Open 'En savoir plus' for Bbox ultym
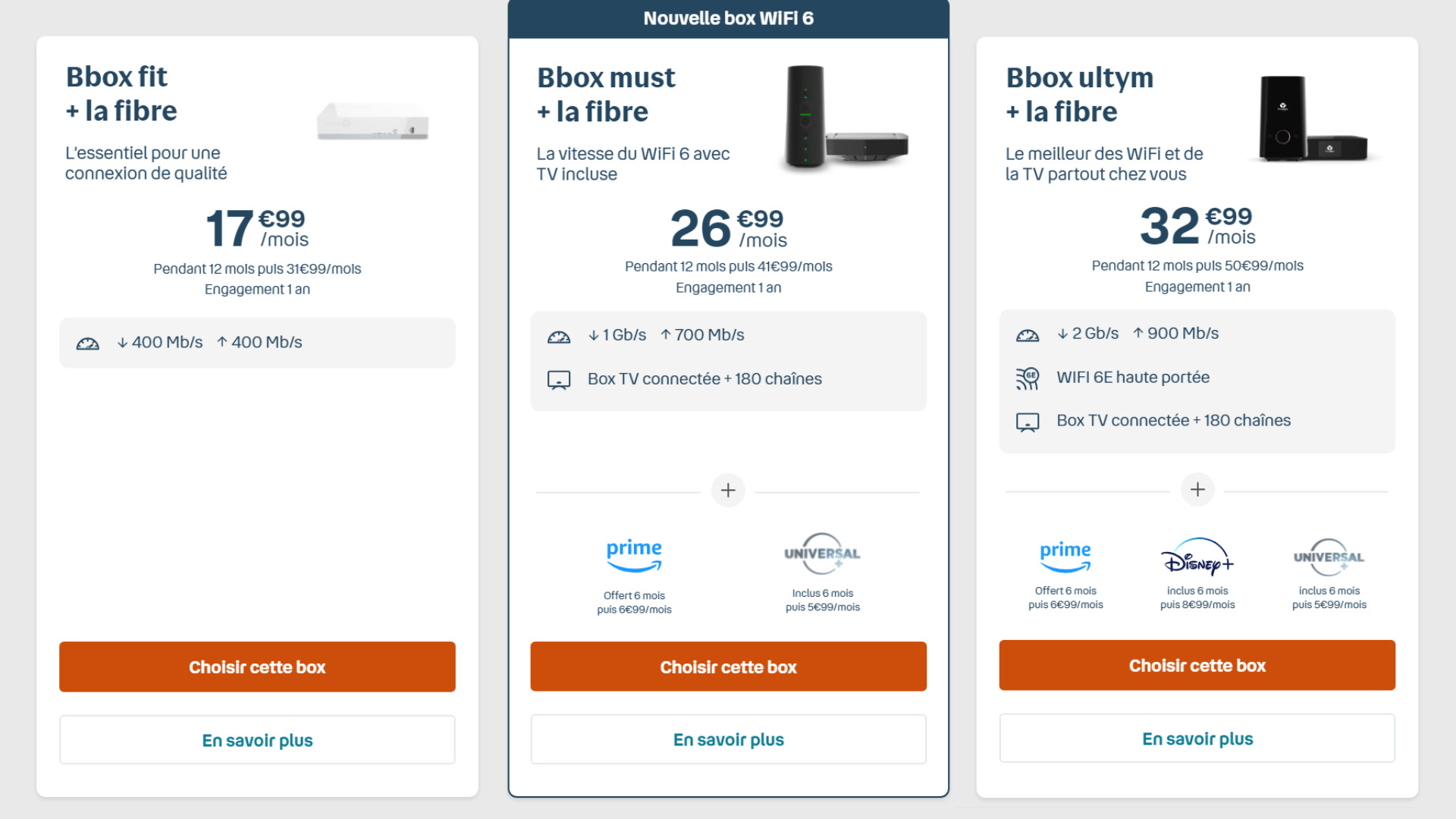Image resolution: width=1456 pixels, height=819 pixels. point(1197,739)
